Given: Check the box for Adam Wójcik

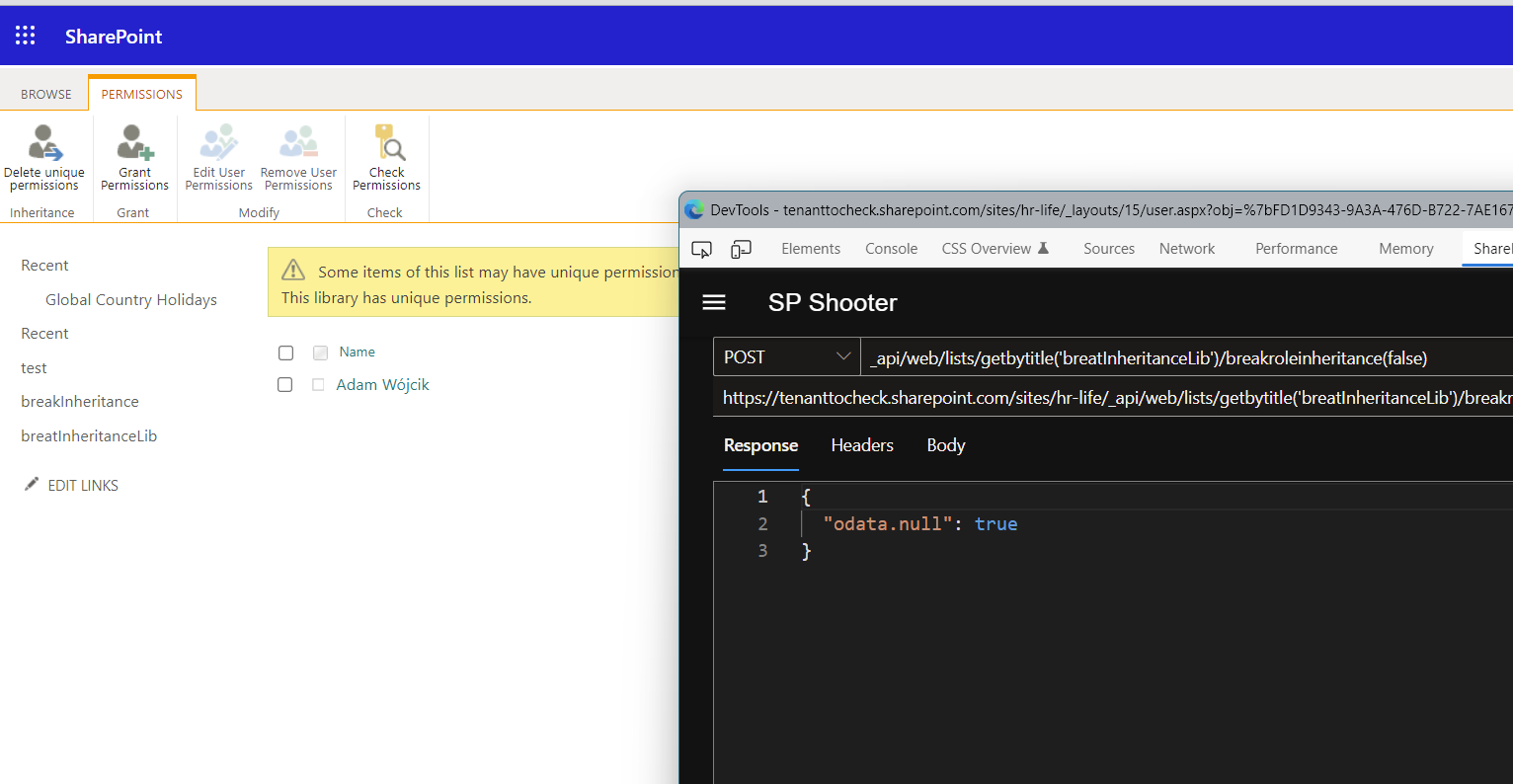Looking at the screenshot, I should click(284, 385).
